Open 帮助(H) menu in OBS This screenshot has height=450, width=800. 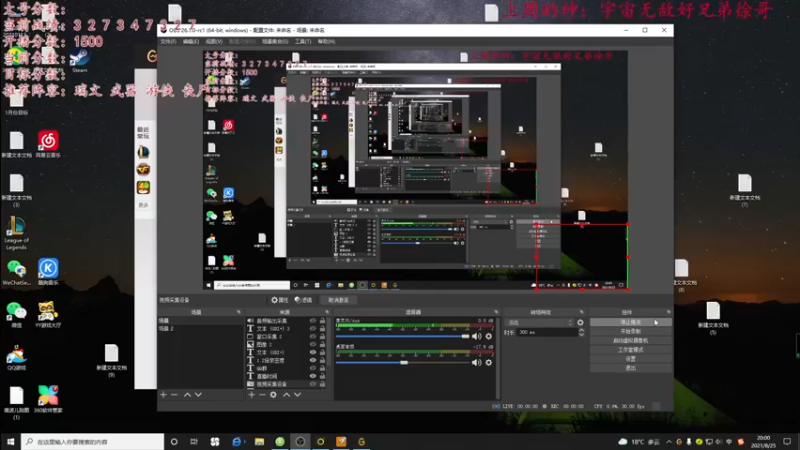326,41
